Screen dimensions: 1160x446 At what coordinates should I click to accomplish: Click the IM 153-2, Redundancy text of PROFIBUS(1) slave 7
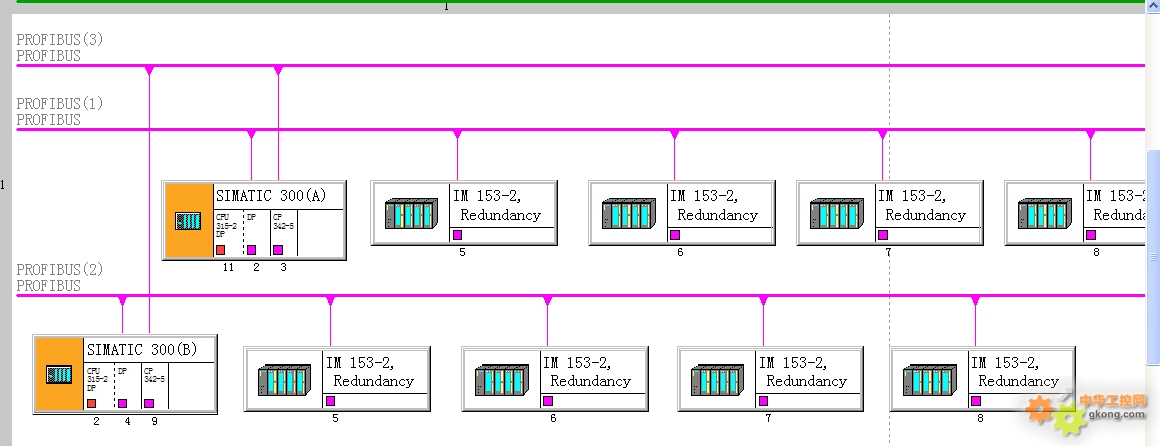(x=923, y=206)
